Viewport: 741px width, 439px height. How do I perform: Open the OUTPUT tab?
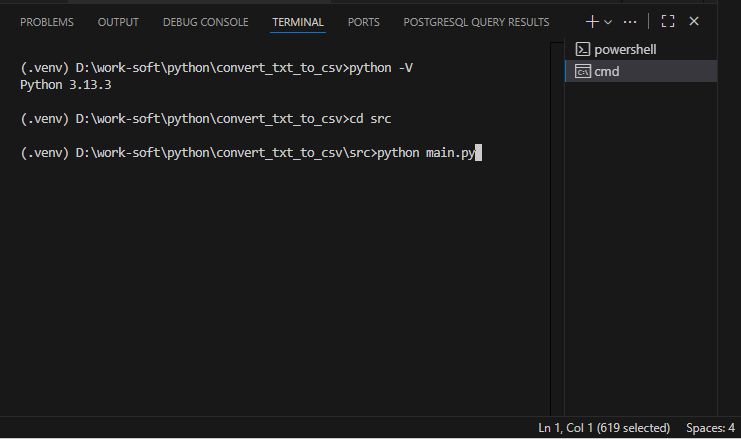tap(118, 22)
